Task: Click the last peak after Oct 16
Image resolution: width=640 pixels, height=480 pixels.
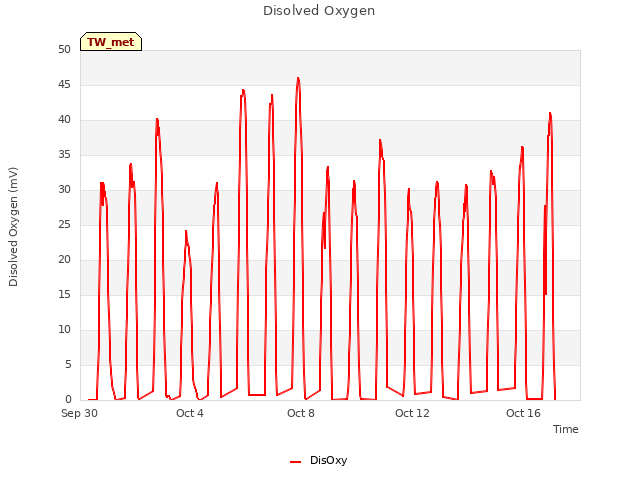Action: click(x=550, y=113)
